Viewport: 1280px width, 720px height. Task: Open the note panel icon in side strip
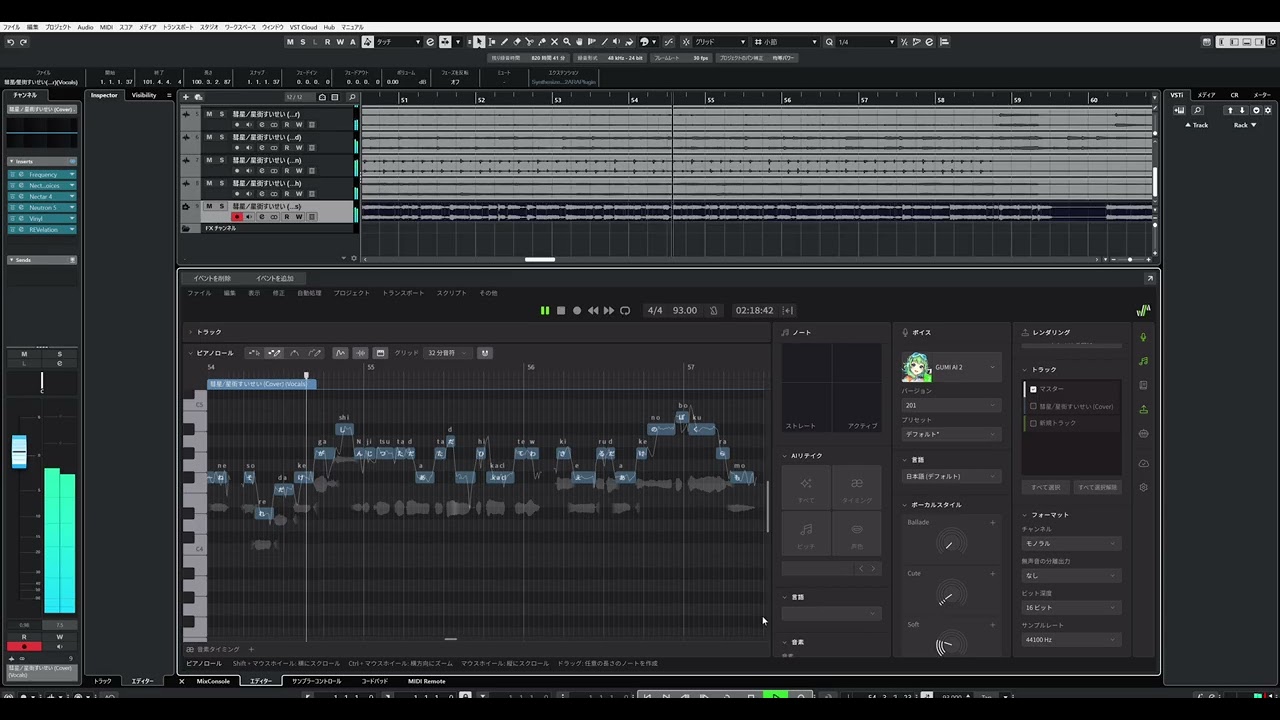1143,361
